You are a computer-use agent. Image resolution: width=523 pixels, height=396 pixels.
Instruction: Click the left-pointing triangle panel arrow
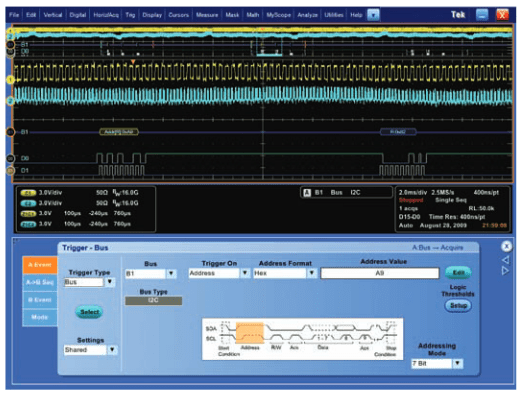click(x=506, y=260)
